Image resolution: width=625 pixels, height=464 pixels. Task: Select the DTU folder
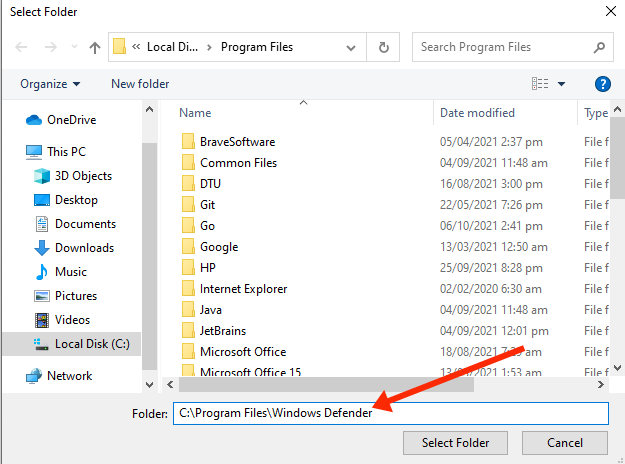pyautogui.click(x=201, y=184)
